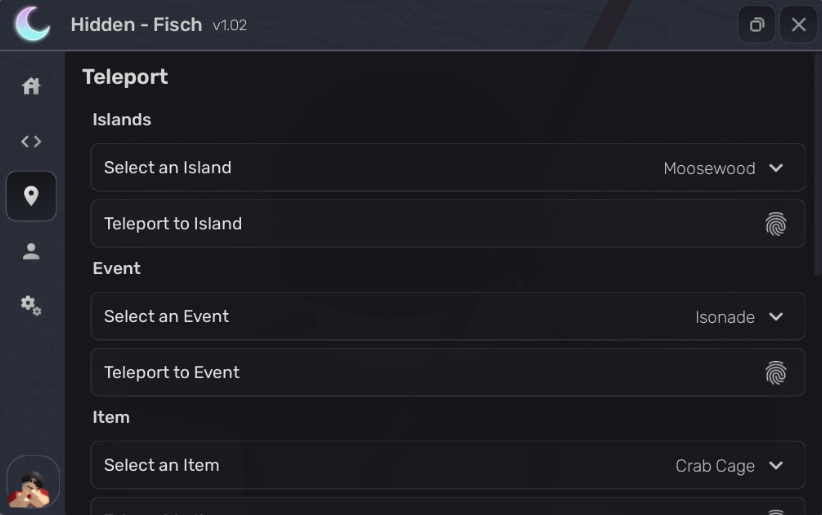Viewport: 822px width, 515px height.
Task: Open the Home sidebar icon
Action: point(31,86)
